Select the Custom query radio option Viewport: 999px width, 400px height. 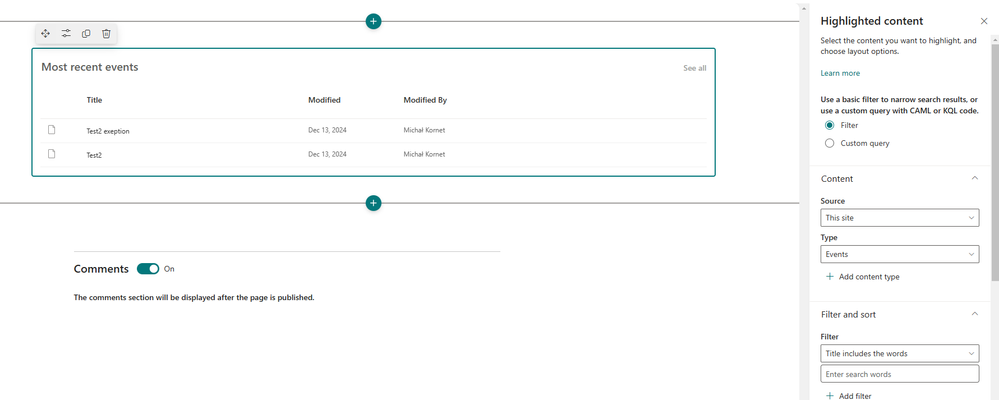click(x=830, y=143)
